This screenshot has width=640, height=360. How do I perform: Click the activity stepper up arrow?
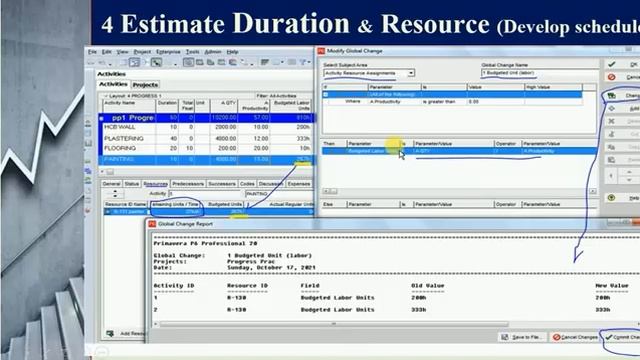115,191
